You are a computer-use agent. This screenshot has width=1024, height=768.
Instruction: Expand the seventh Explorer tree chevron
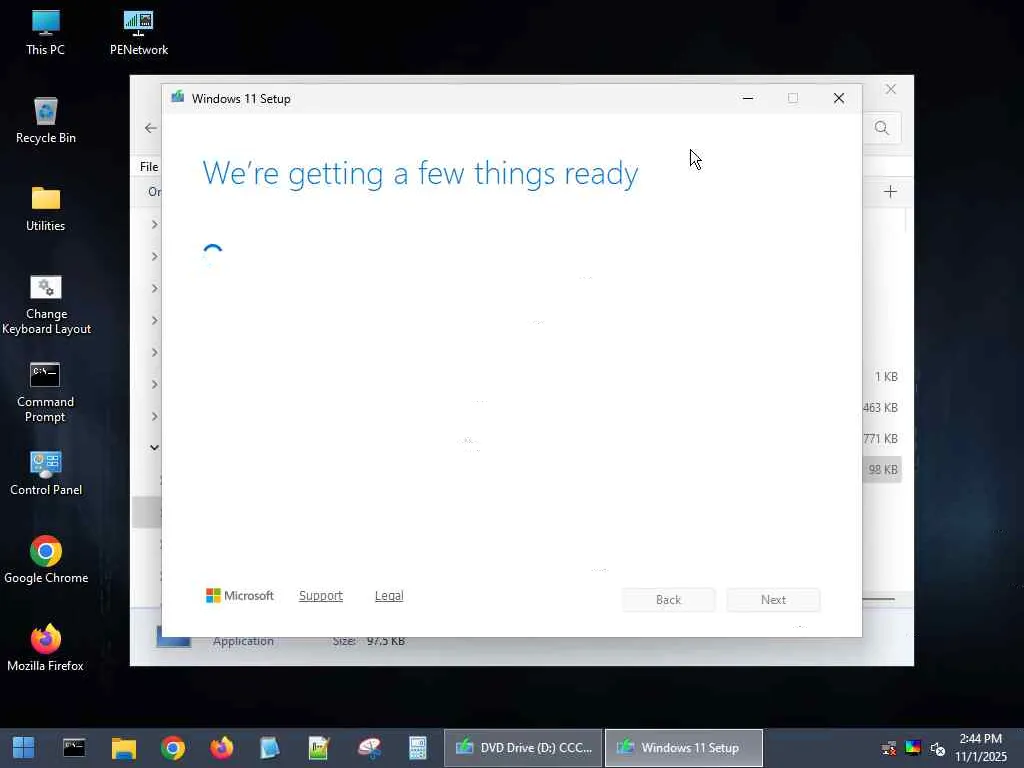pyautogui.click(x=154, y=416)
